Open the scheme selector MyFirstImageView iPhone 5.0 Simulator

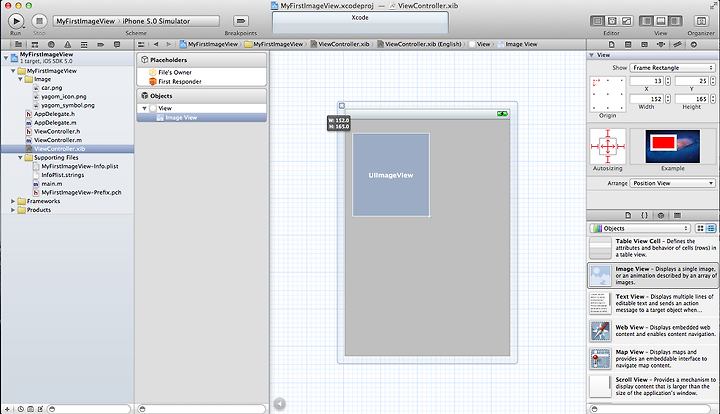pyautogui.click(x=136, y=21)
